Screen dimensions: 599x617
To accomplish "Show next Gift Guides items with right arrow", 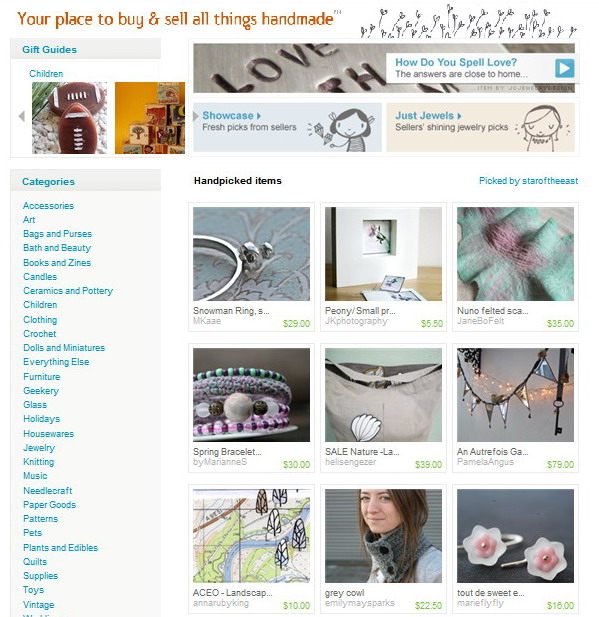I will click(x=196, y=116).
